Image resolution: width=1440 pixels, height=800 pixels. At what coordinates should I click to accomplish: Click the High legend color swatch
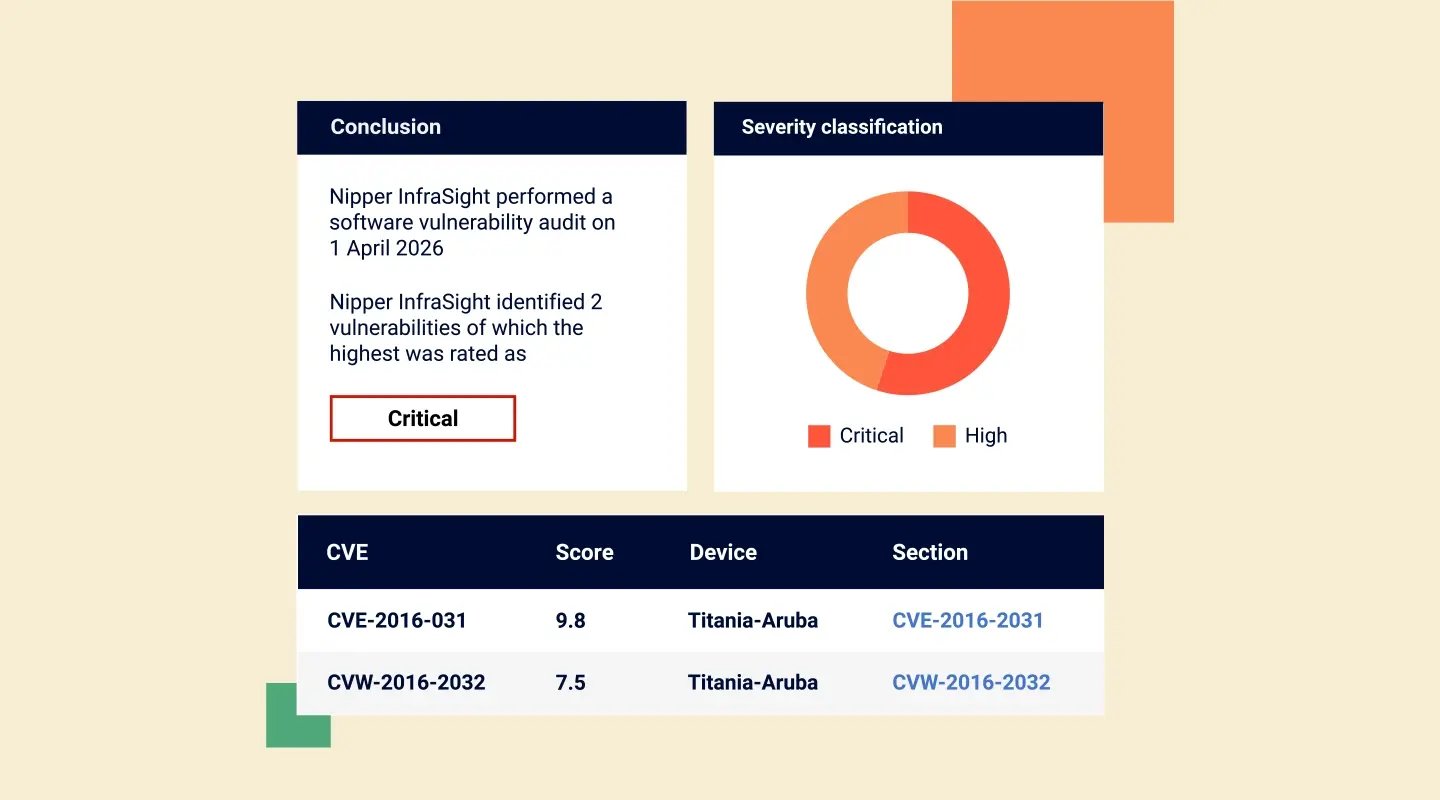click(x=944, y=436)
